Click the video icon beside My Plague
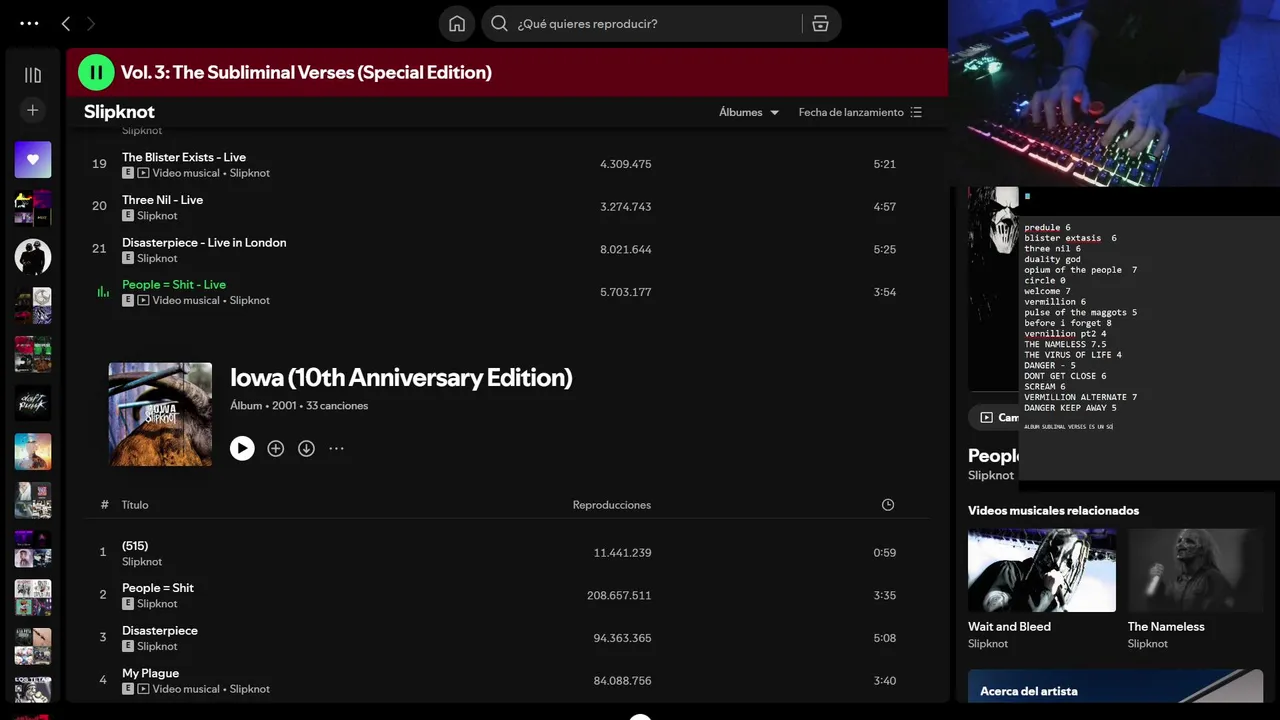The width and height of the screenshot is (1280, 720). (x=143, y=689)
